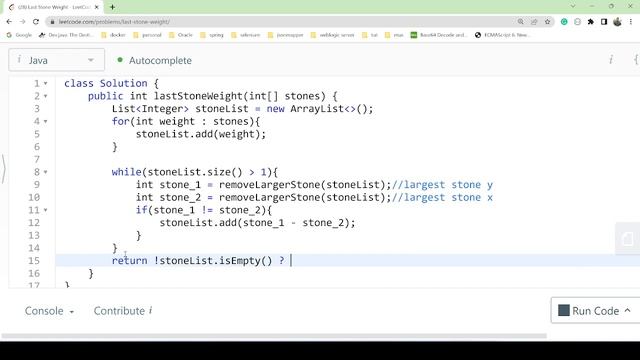
Task: Expand the left panel handle
Action: pyautogui.click(x=3, y=168)
